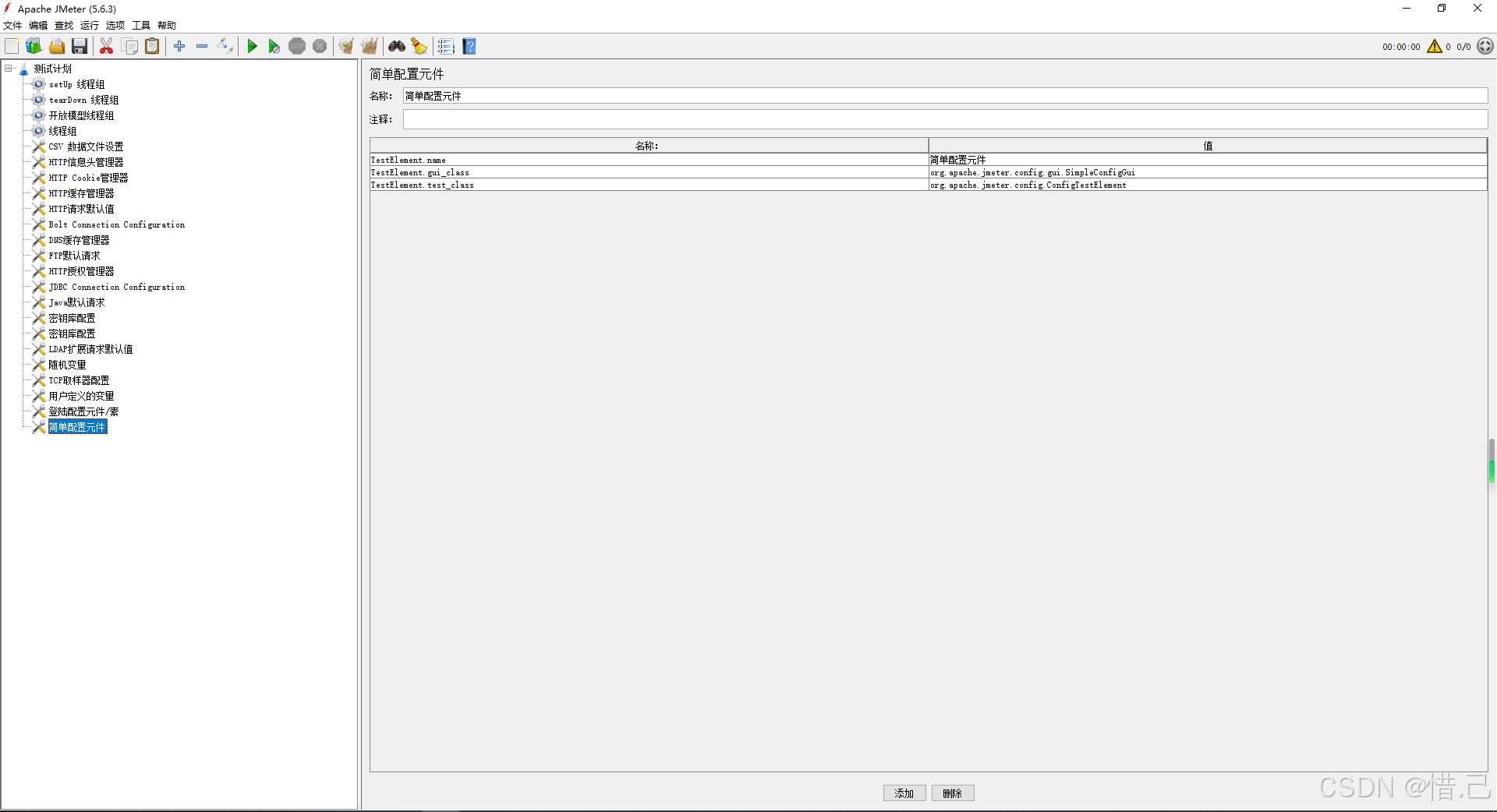Select the DNS缓存管理器 node
Screen dimensions: 1497x812
(x=79, y=240)
